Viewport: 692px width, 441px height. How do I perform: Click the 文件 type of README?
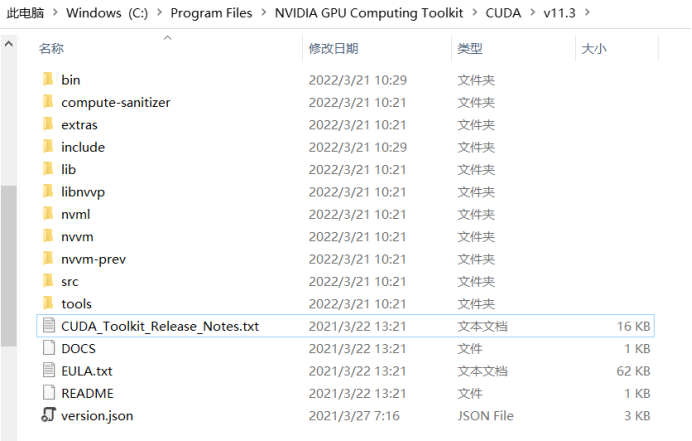pyautogui.click(x=470, y=393)
